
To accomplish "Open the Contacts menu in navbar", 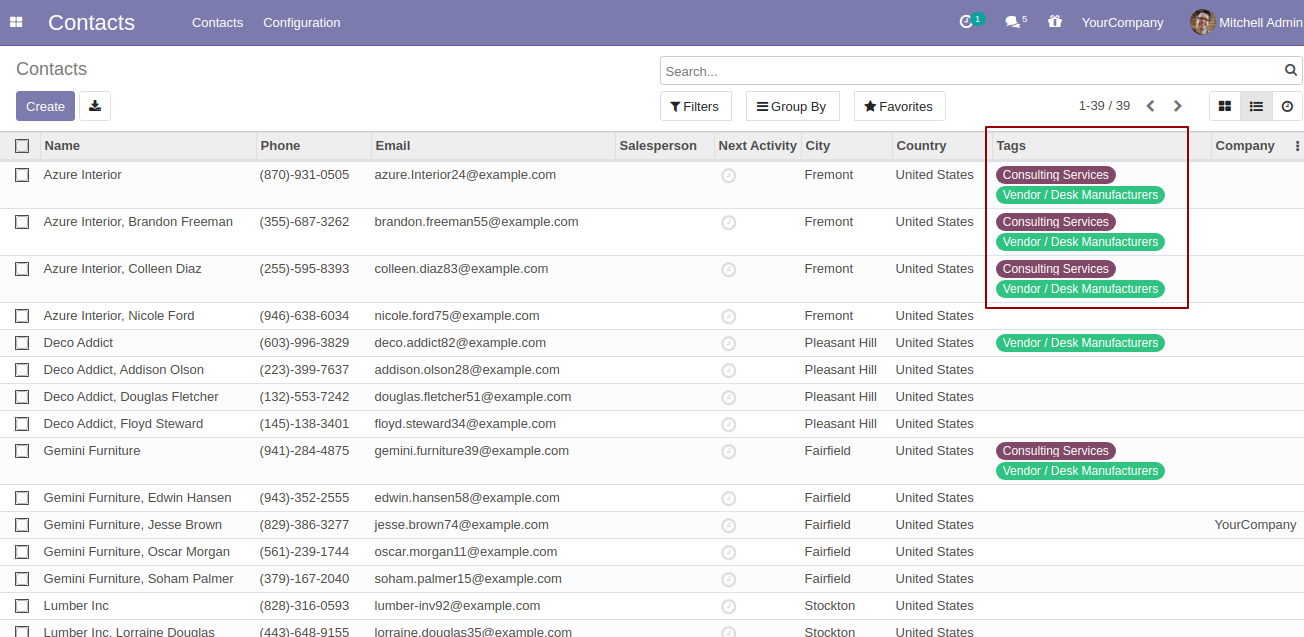I will [217, 22].
